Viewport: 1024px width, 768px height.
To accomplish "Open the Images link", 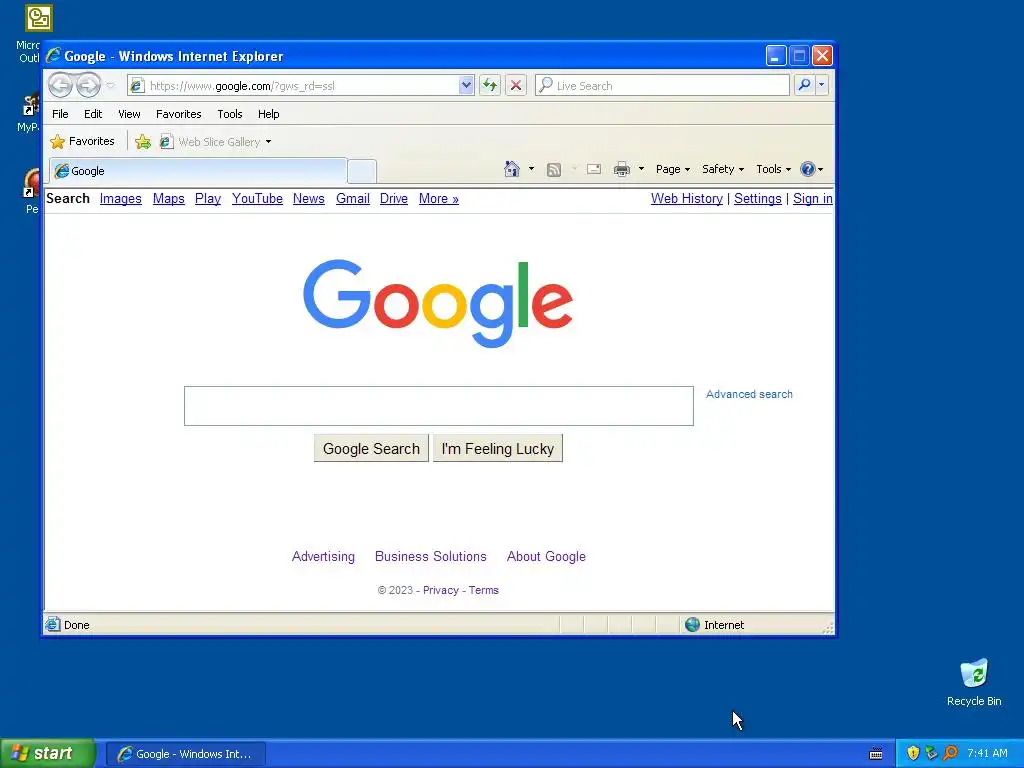I will click(x=121, y=199).
